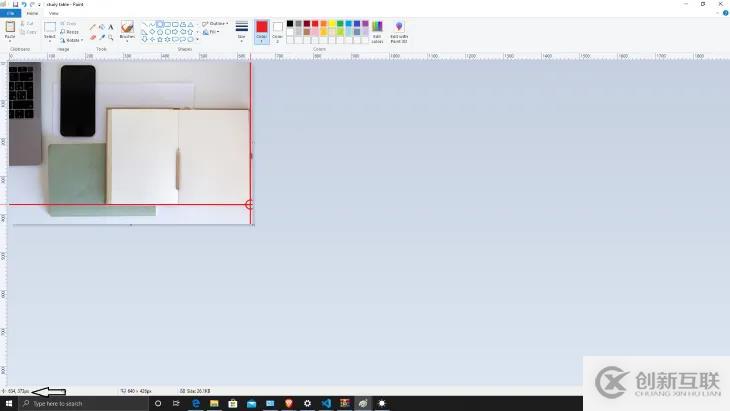Expand the Brushes dropdown arrow

pyautogui.click(x=127, y=41)
